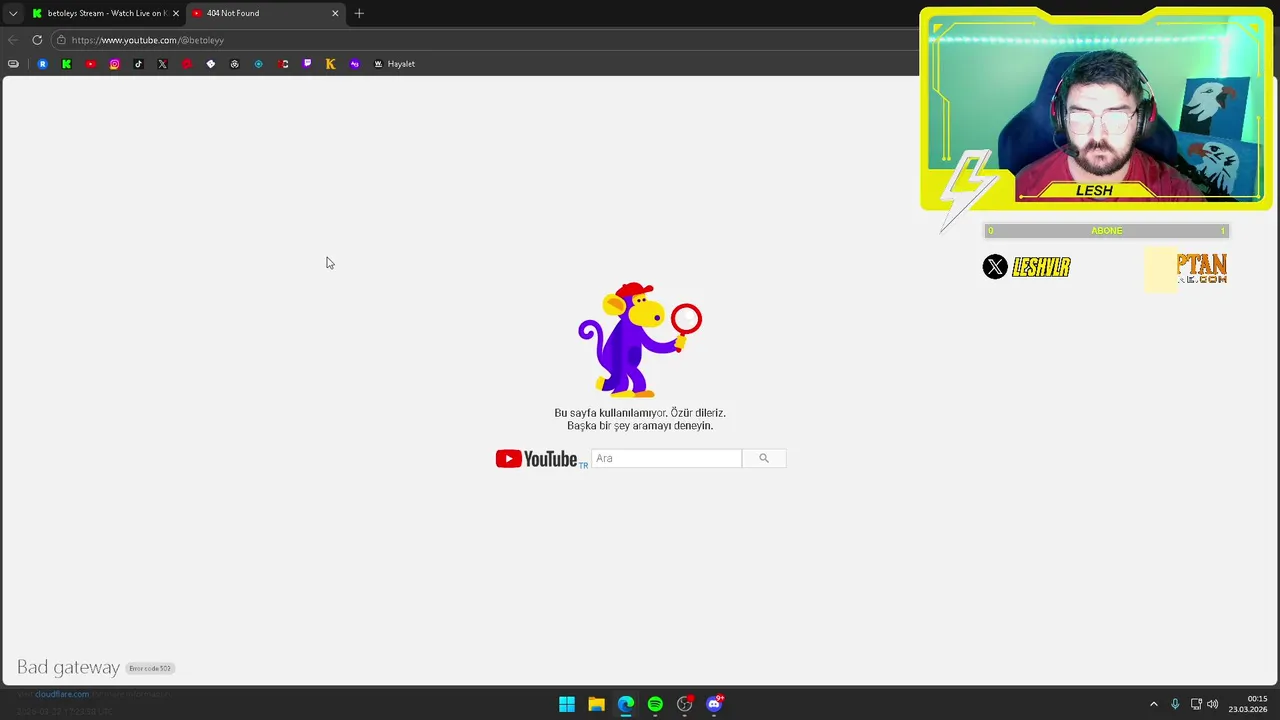Open the green Kick bookmark
Image resolution: width=1280 pixels, height=720 pixels.
pyautogui.click(x=66, y=64)
